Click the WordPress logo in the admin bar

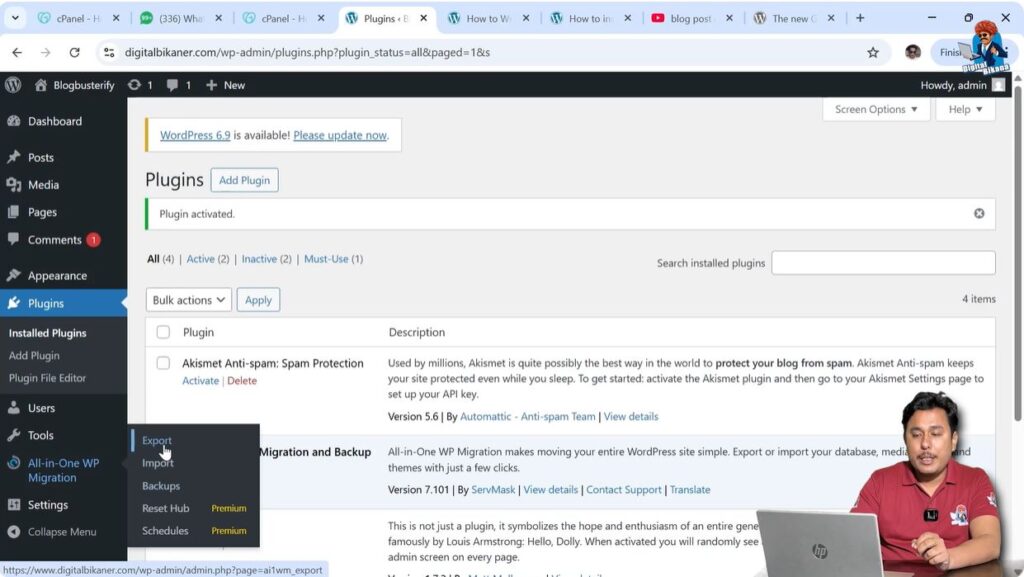pos(13,85)
